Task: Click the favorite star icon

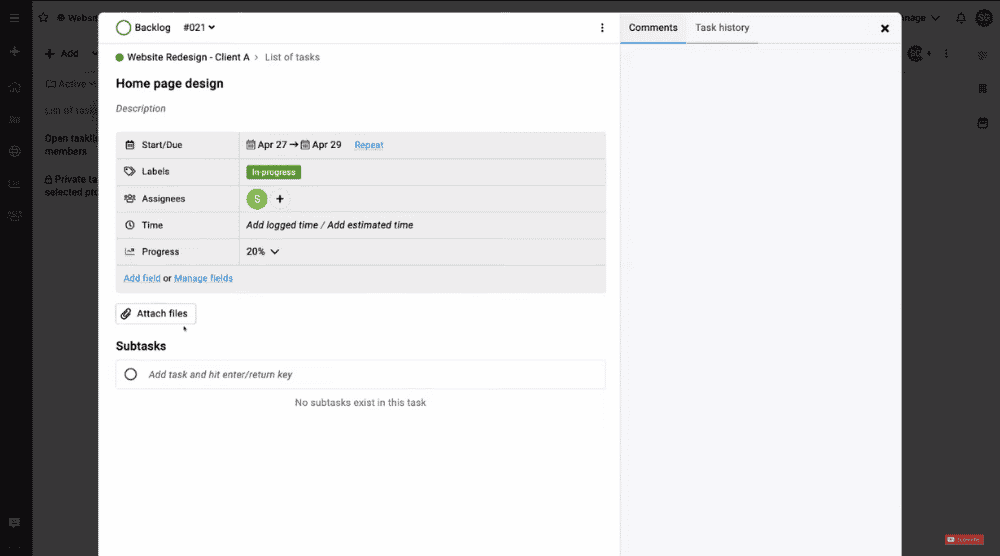Action: 43,18
